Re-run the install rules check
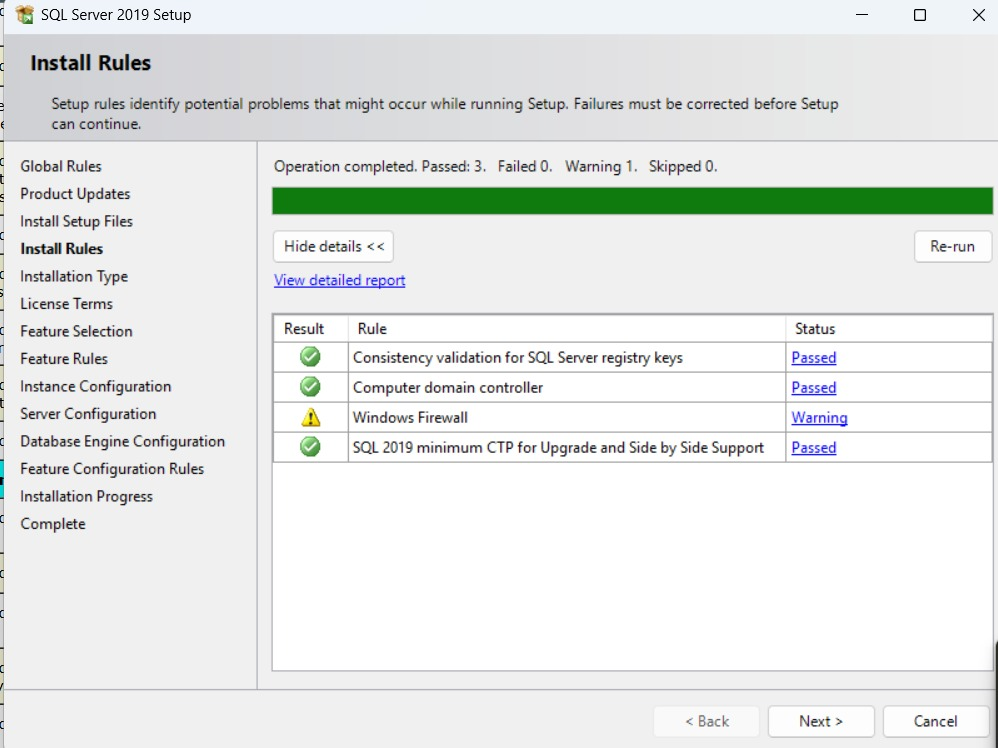This screenshot has height=748, width=998. (952, 246)
